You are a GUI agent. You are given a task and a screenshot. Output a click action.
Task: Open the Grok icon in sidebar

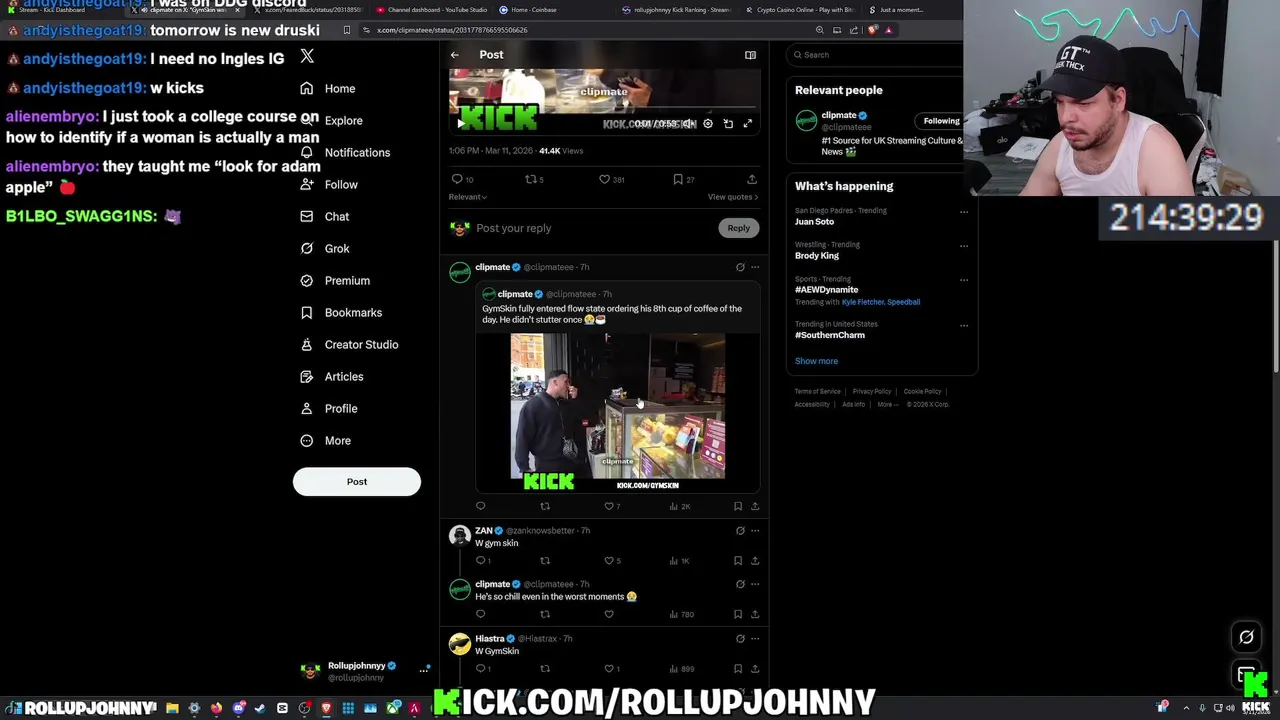coord(307,248)
